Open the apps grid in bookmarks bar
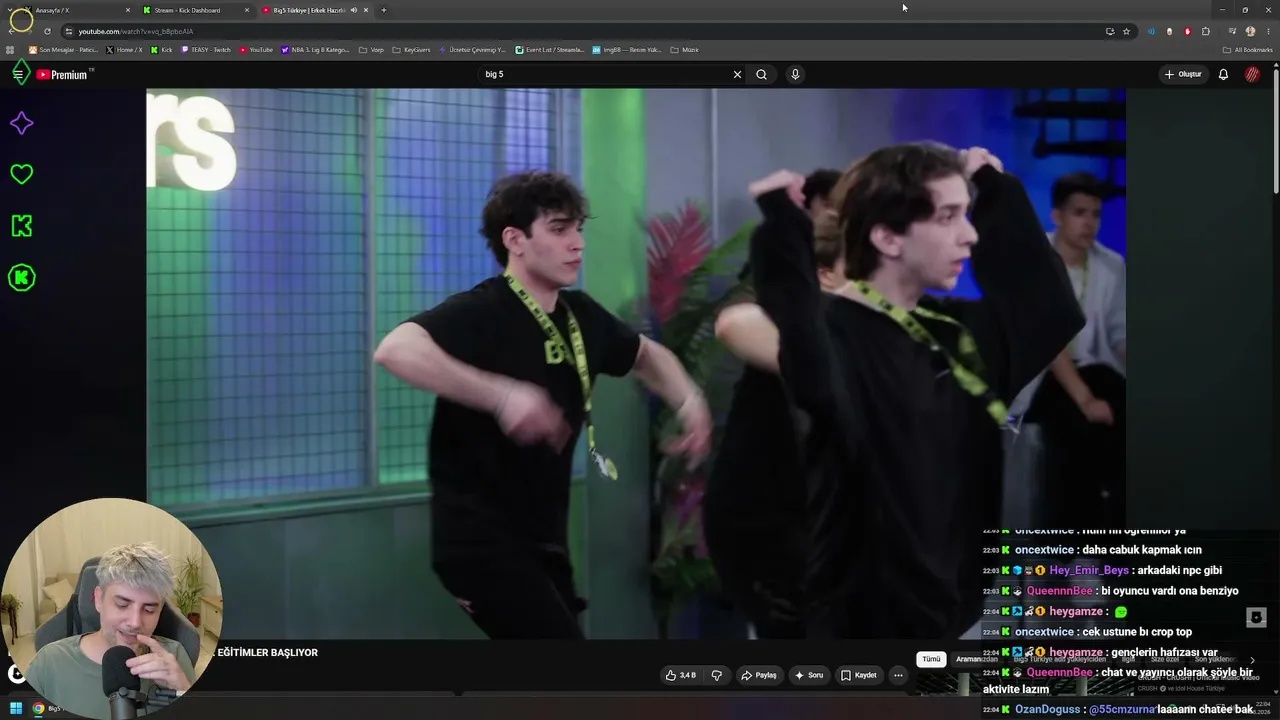This screenshot has width=1280, height=720. tap(10, 50)
